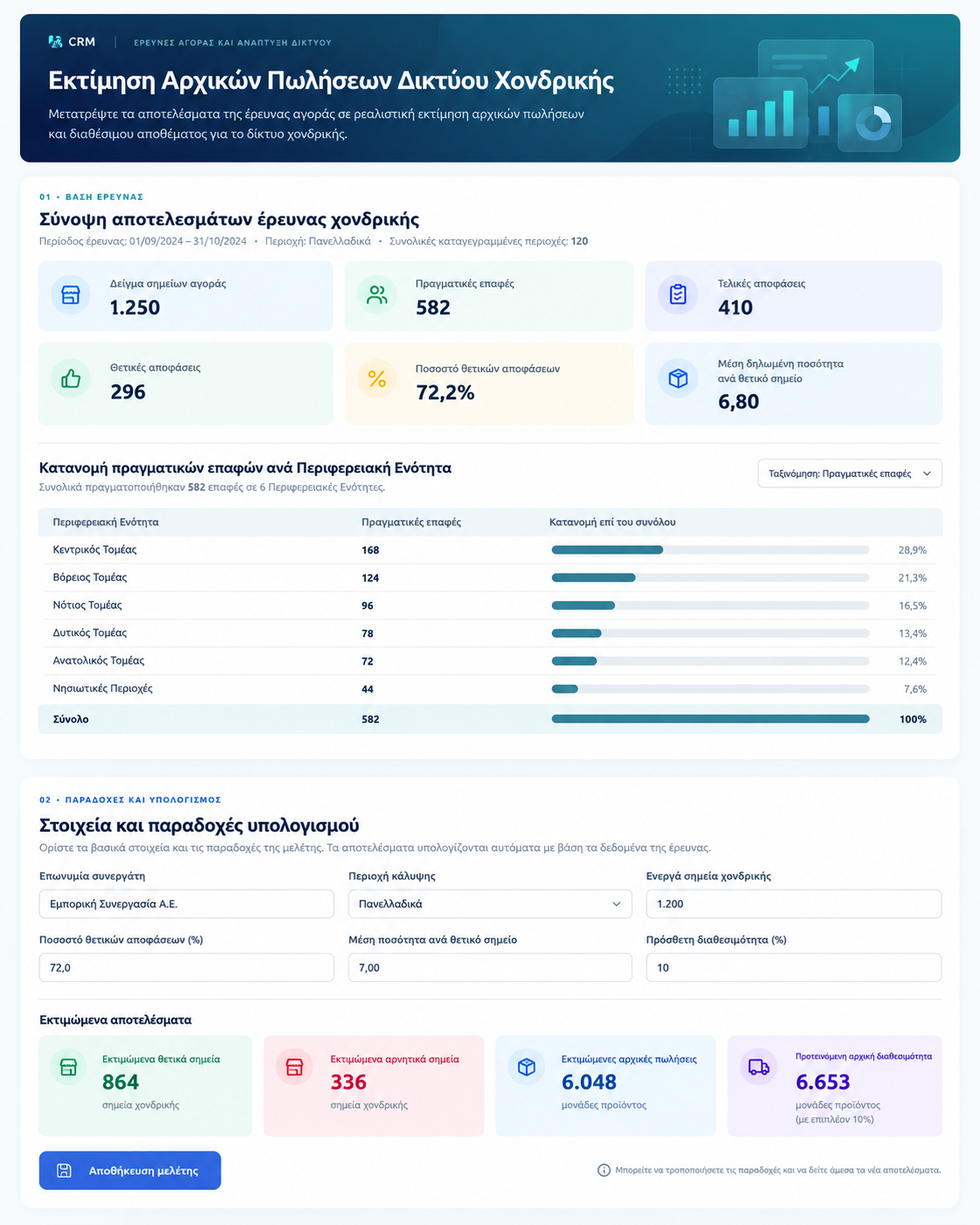The width and height of the screenshot is (980, 1225).
Task: Open the Περιοχή κάλυψης dropdown
Action: [x=490, y=904]
